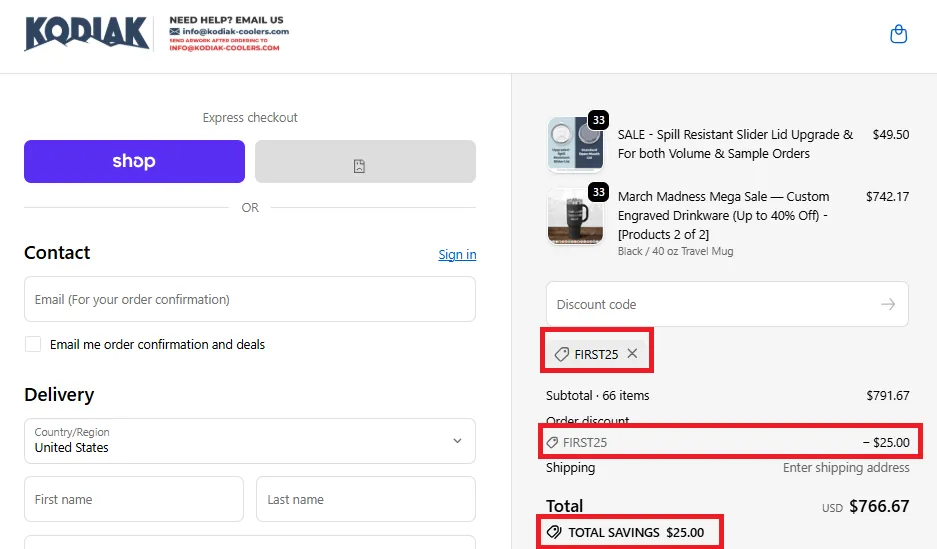Follow the Sign in link

point(457,254)
